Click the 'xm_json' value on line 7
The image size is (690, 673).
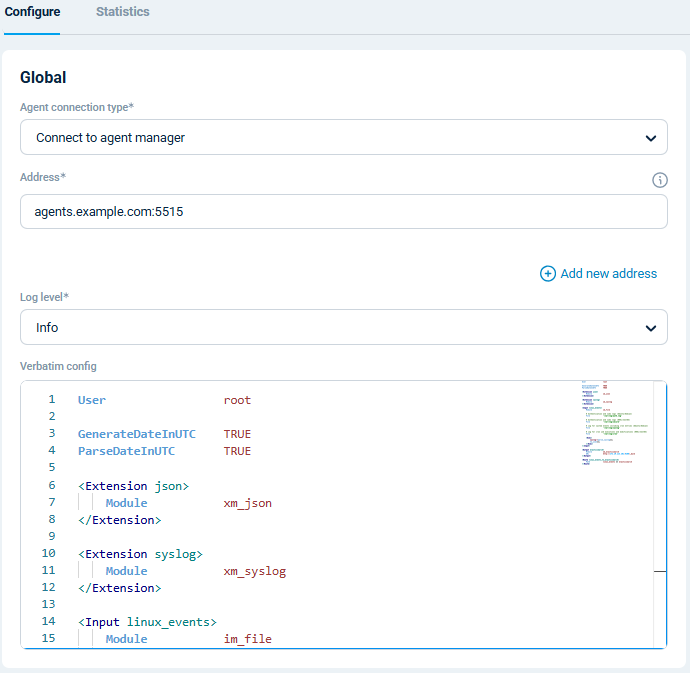pyautogui.click(x=248, y=503)
